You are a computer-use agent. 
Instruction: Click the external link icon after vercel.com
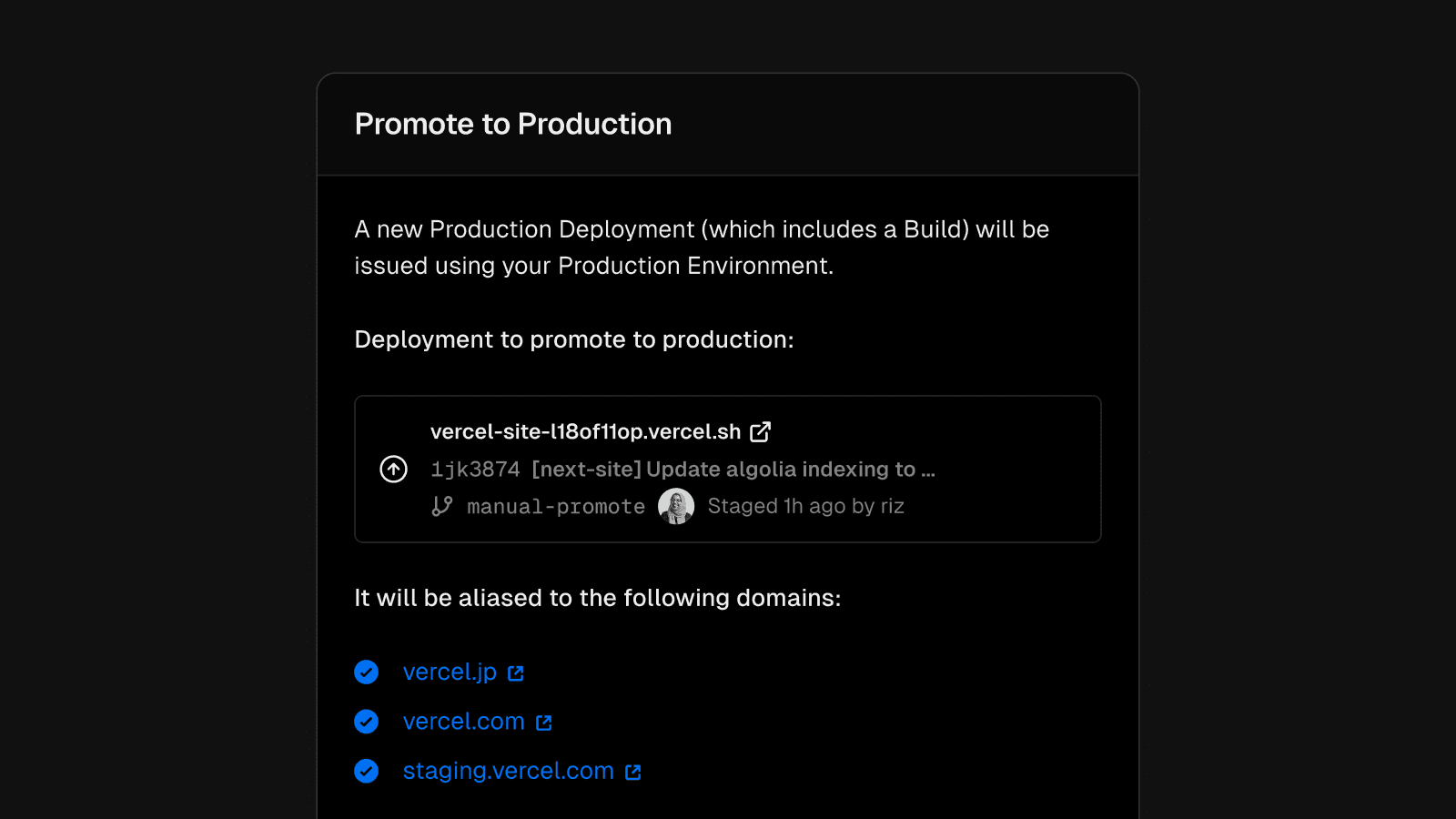click(544, 723)
